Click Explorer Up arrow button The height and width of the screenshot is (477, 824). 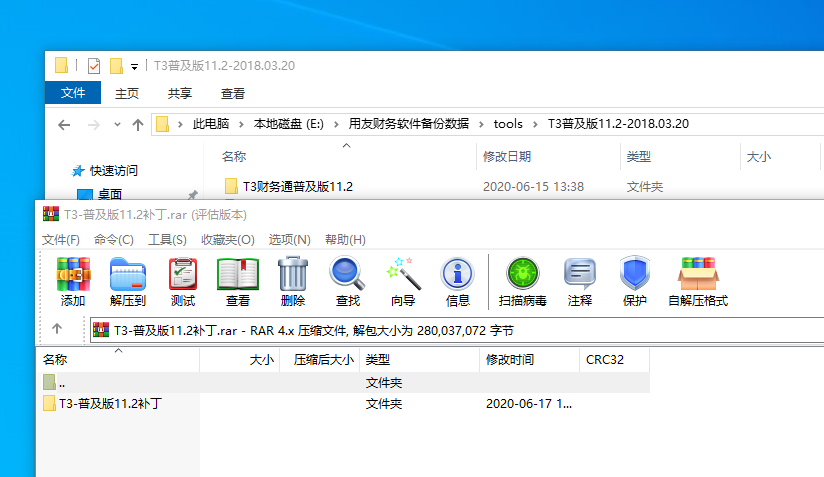[138, 125]
